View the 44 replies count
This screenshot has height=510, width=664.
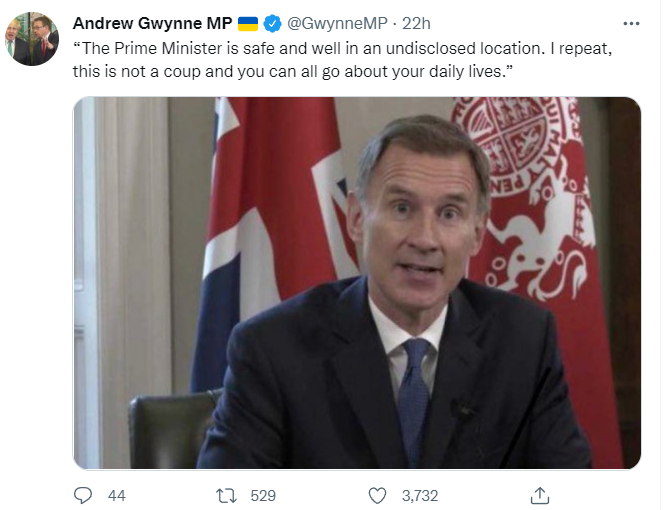click(x=116, y=496)
